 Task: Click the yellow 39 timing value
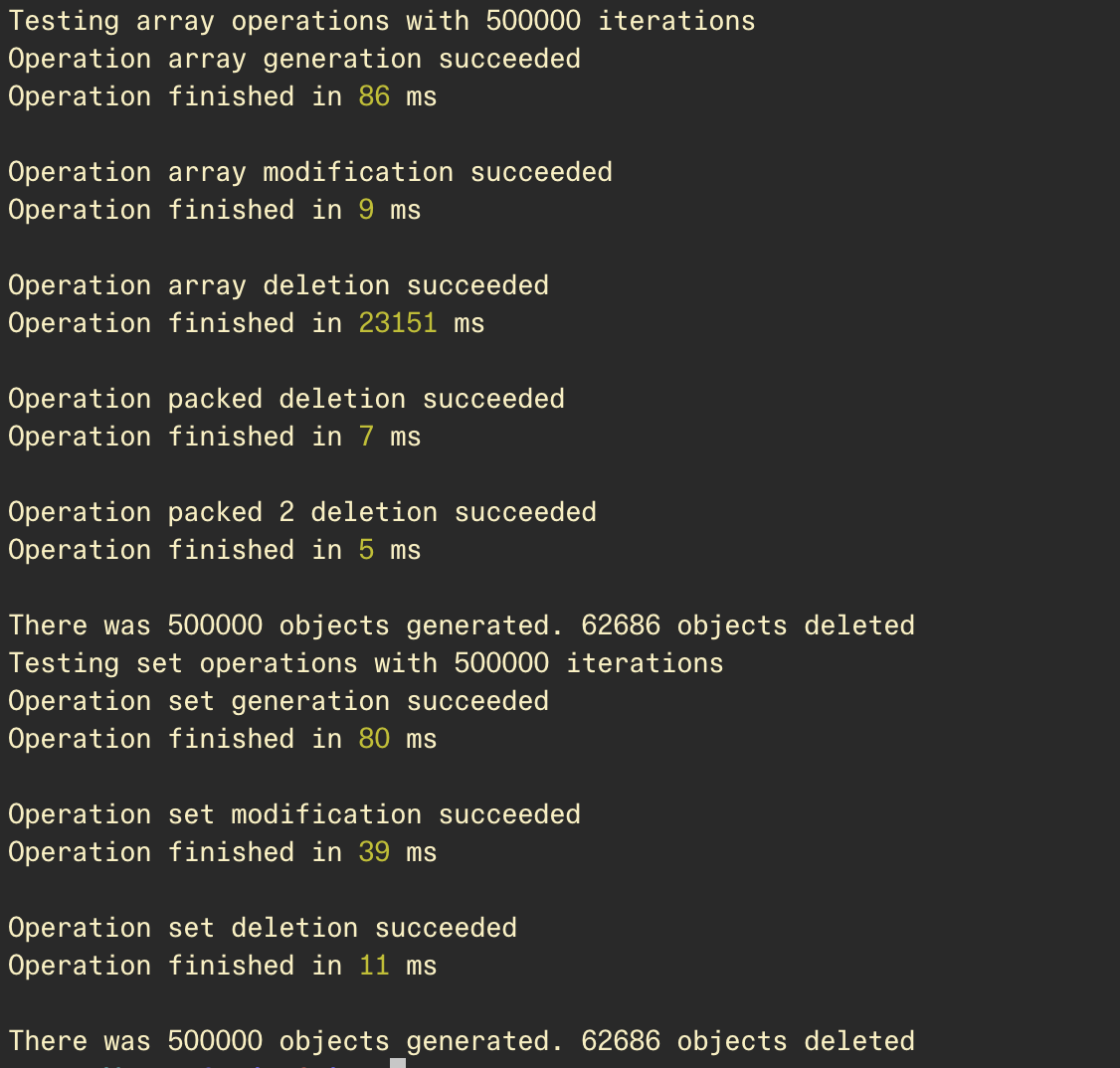[374, 852]
